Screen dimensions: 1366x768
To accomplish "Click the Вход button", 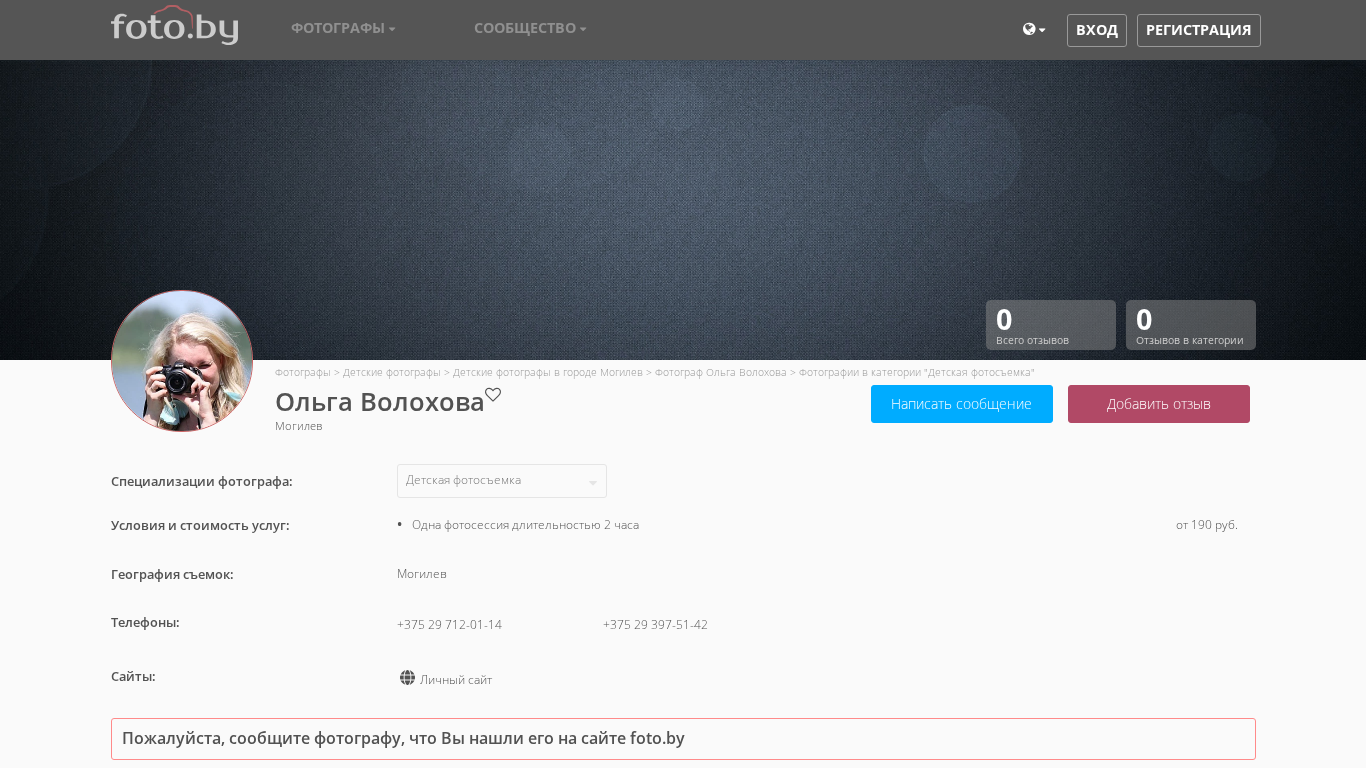I will tap(1096, 30).
